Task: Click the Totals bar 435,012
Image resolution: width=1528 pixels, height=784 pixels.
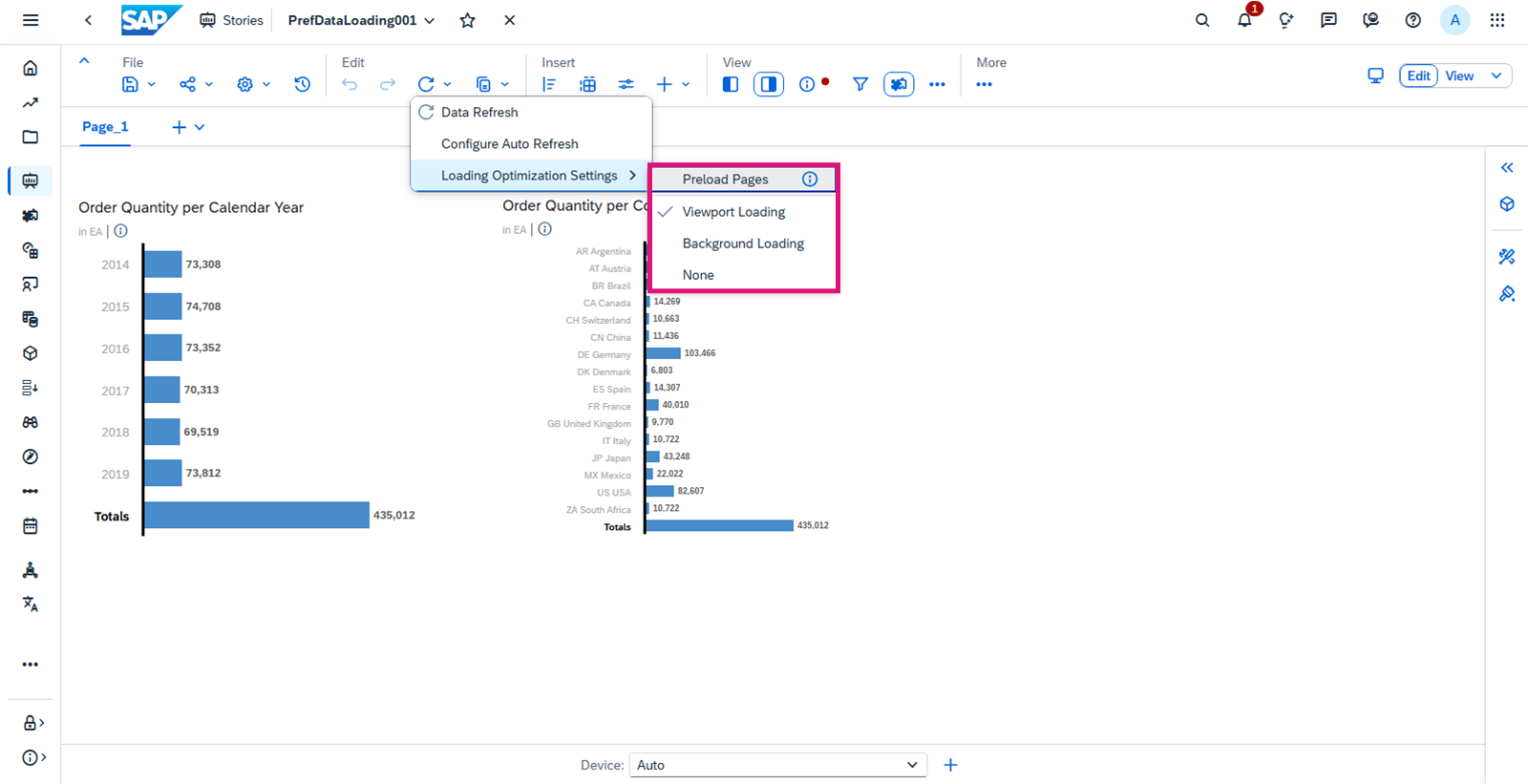Action: point(257,515)
